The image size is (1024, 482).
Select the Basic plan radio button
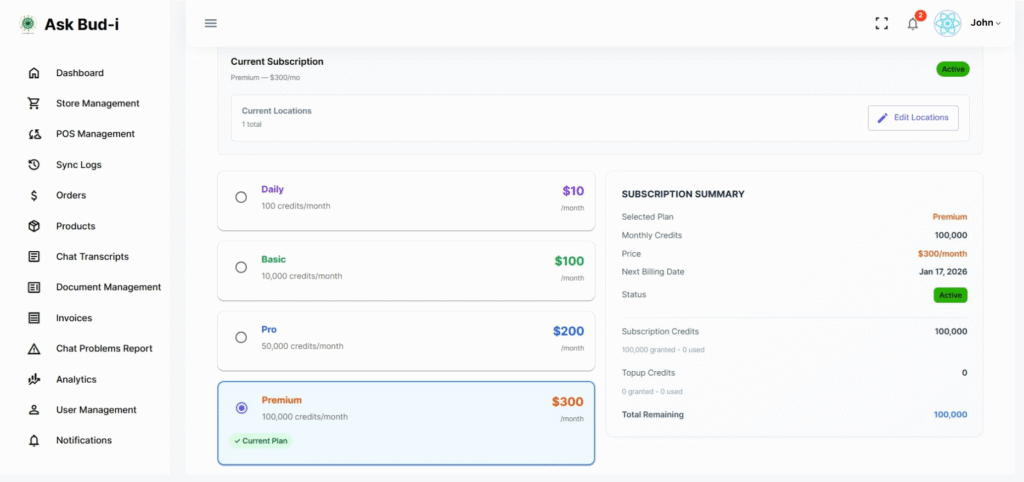click(x=241, y=267)
